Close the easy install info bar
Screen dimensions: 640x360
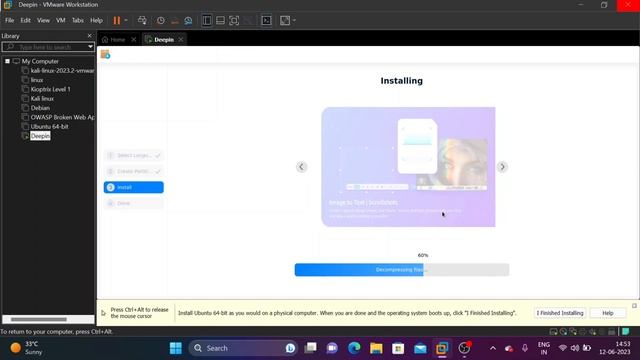634,306
